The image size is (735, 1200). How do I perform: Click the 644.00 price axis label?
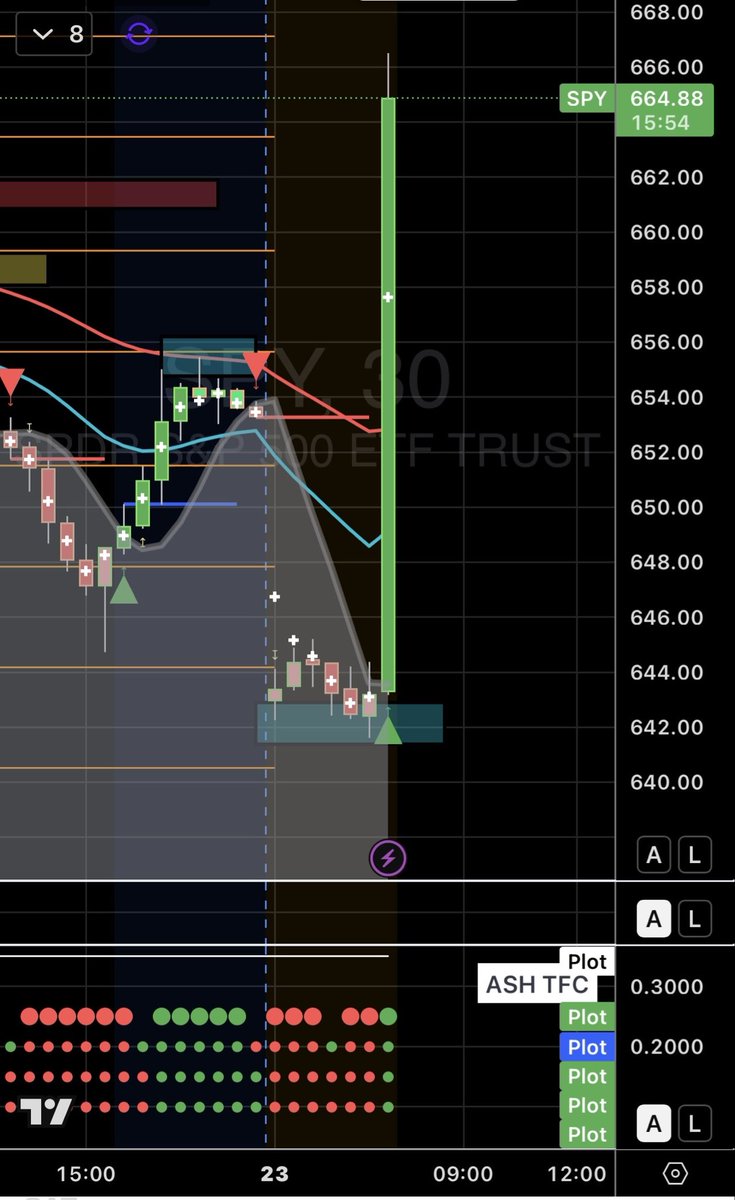(x=666, y=672)
